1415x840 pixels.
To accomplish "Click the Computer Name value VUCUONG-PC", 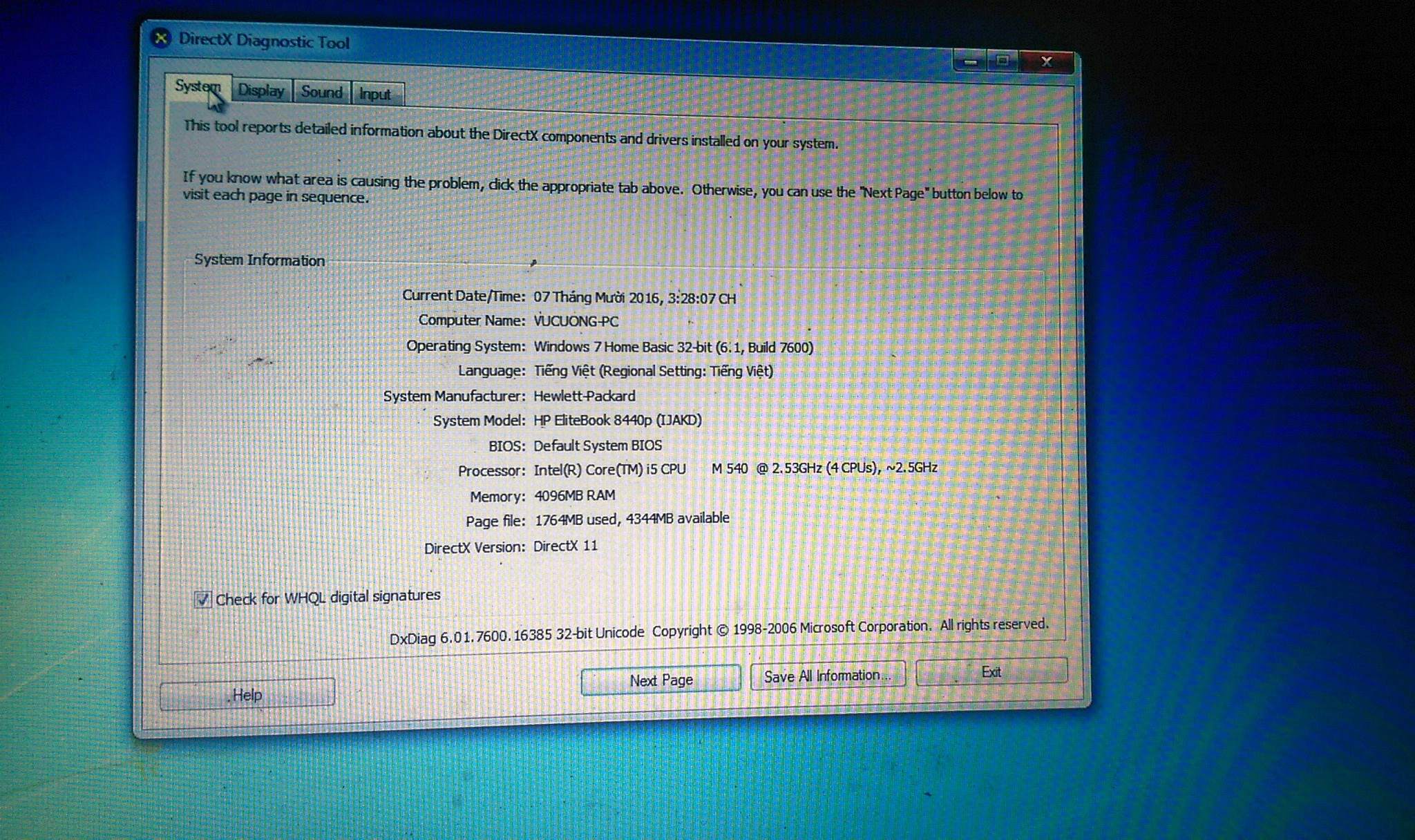I will coord(576,321).
